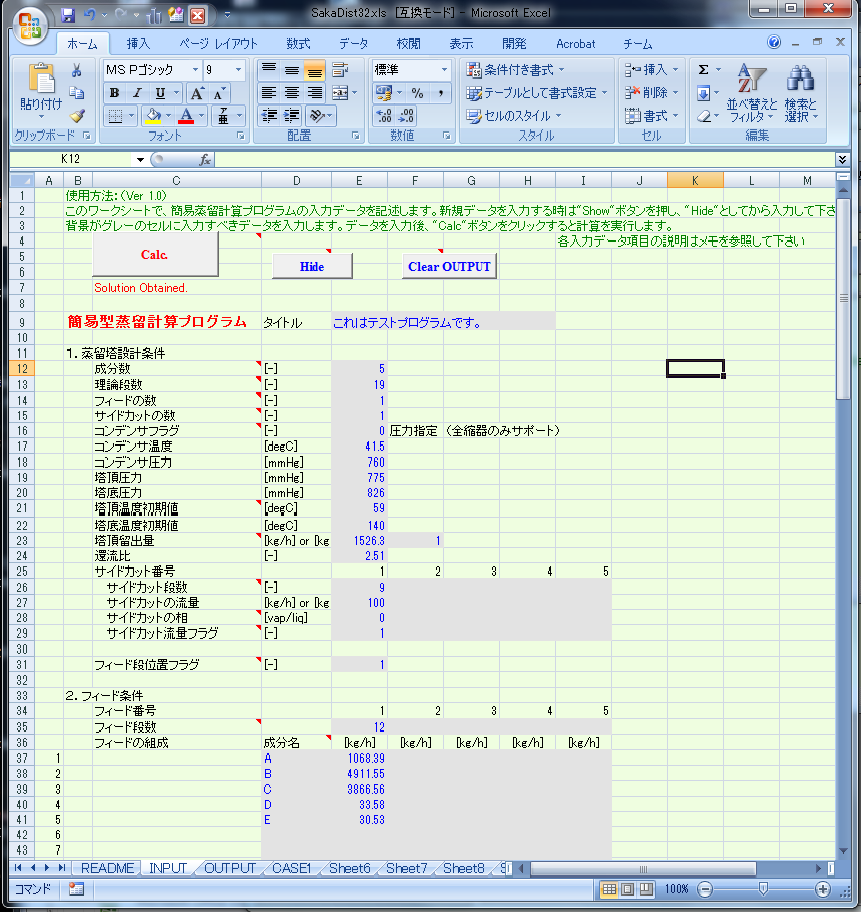Merge and center the selected cells
Viewport: 862px width, 912px height.
pos(340,92)
